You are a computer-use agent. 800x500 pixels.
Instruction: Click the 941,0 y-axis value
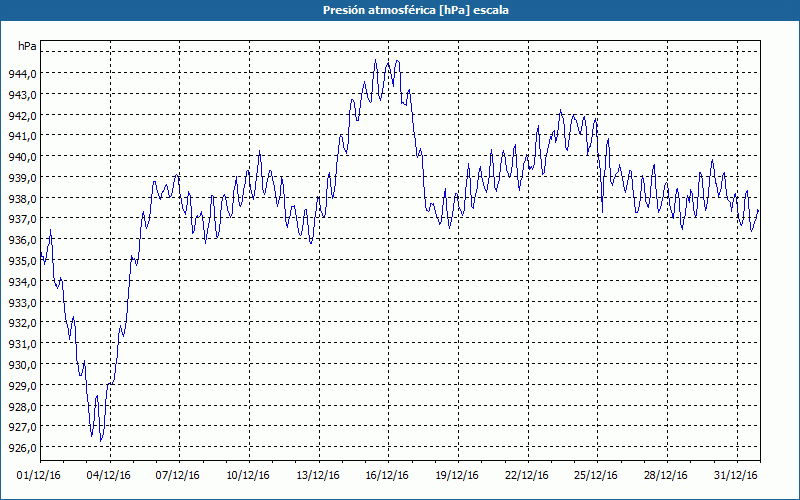pos(22,136)
